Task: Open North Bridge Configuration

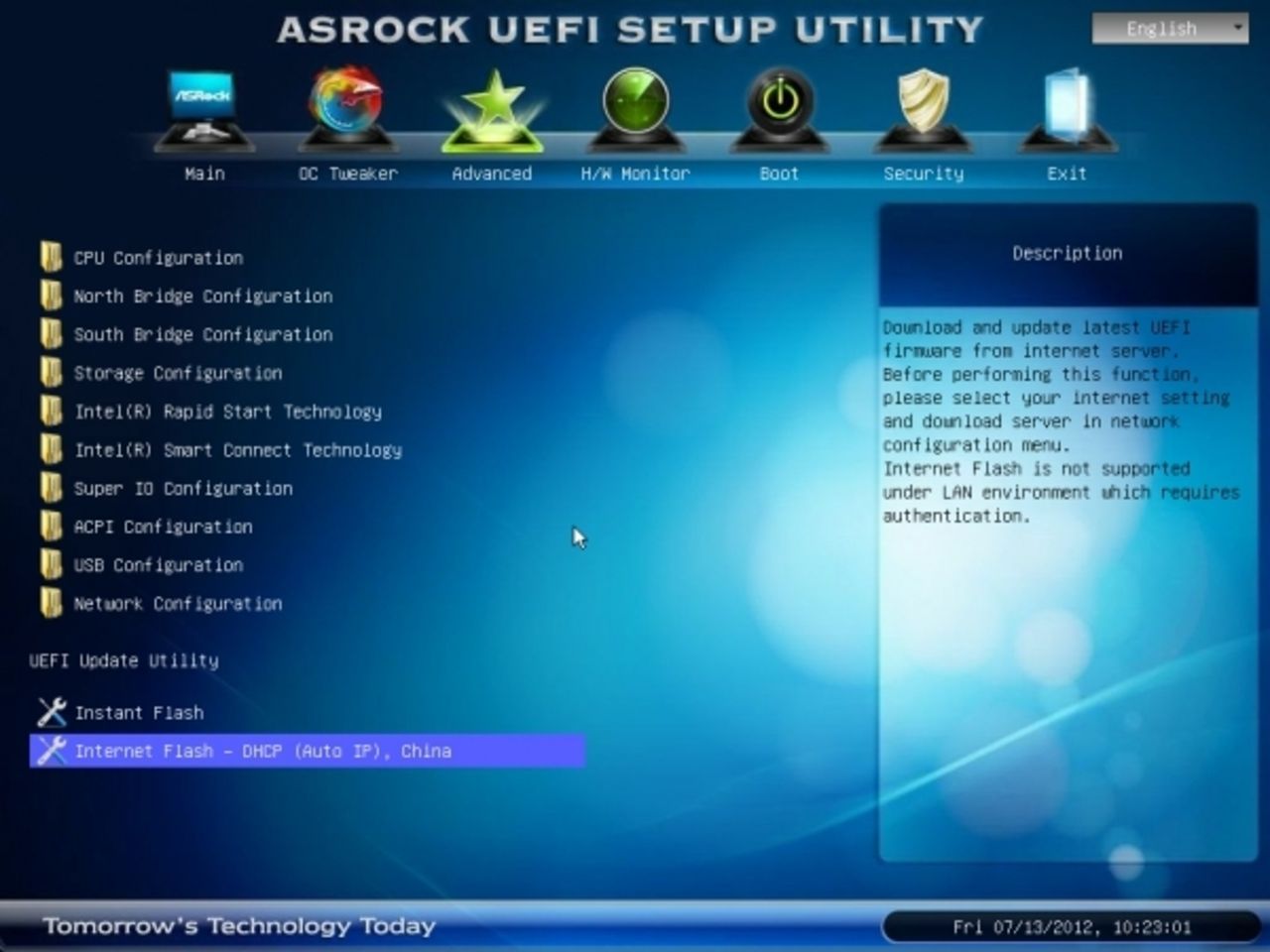Action: [202, 296]
